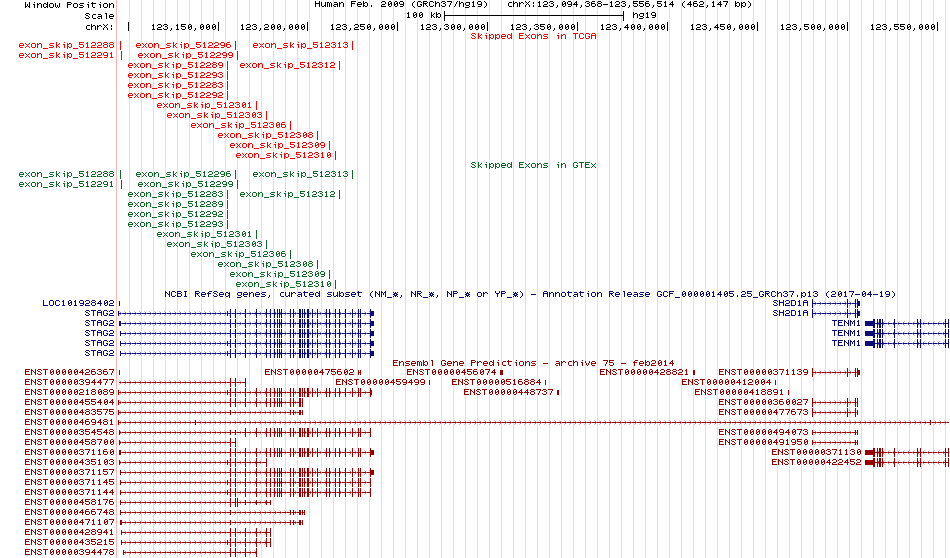Click green GTEx label exon_skip_512309
Image resolution: width=950 pixels, height=558 pixels.
click(x=277, y=274)
